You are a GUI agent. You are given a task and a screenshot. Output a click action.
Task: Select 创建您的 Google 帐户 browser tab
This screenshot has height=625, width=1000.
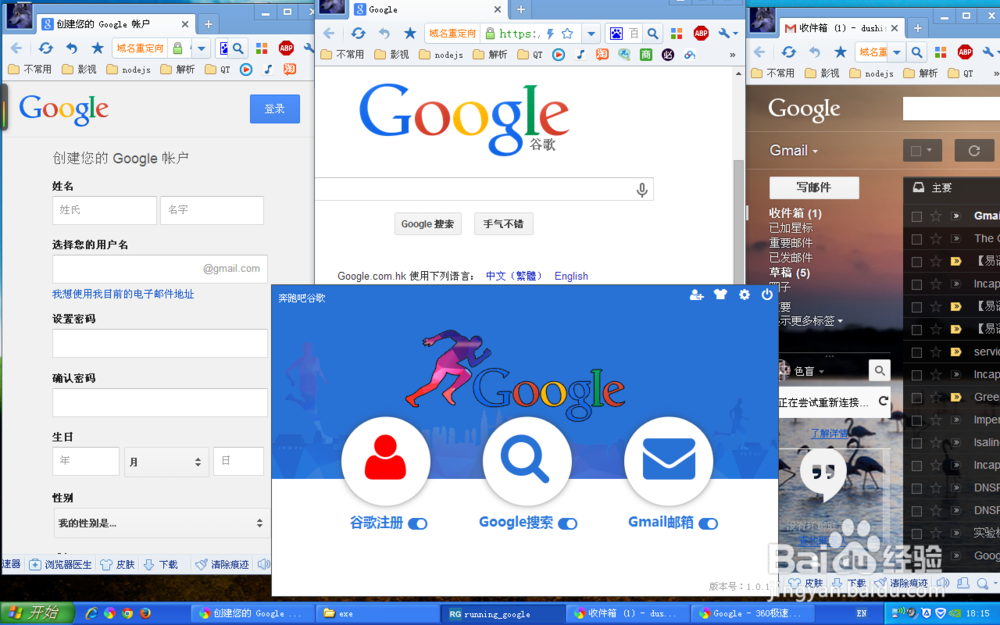[115, 24]
